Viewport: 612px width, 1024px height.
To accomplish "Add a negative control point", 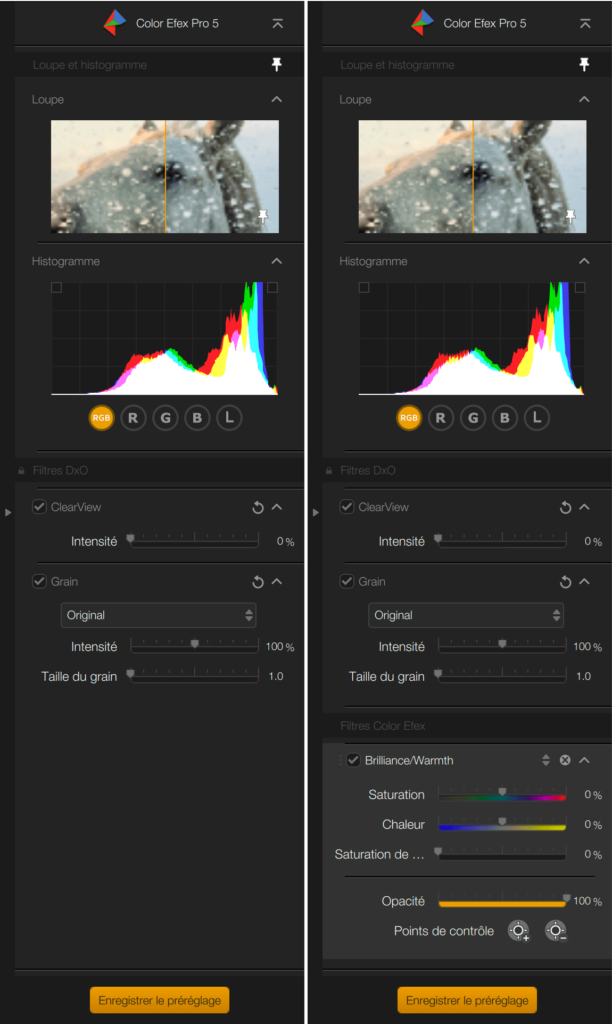I will click(556, 931).
